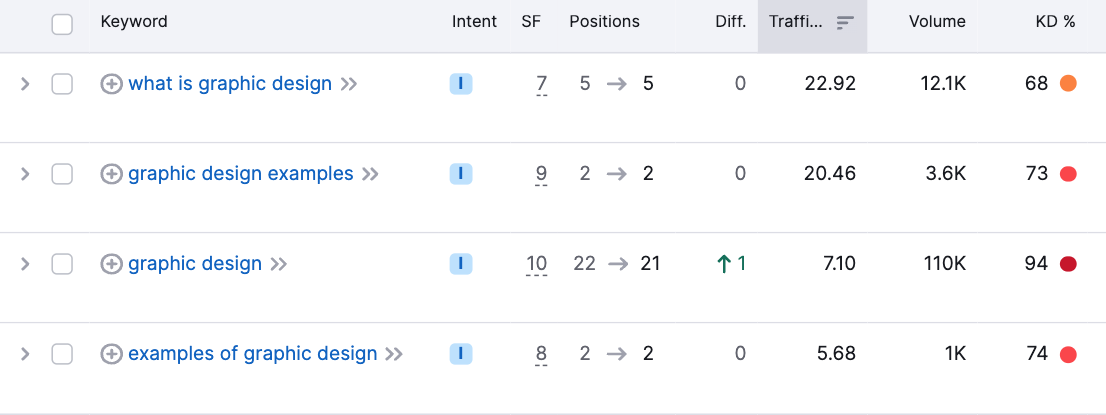Click plus icon beside 'graphic design examples'
The image size is (1106, 415).
(x=111, y=174)
